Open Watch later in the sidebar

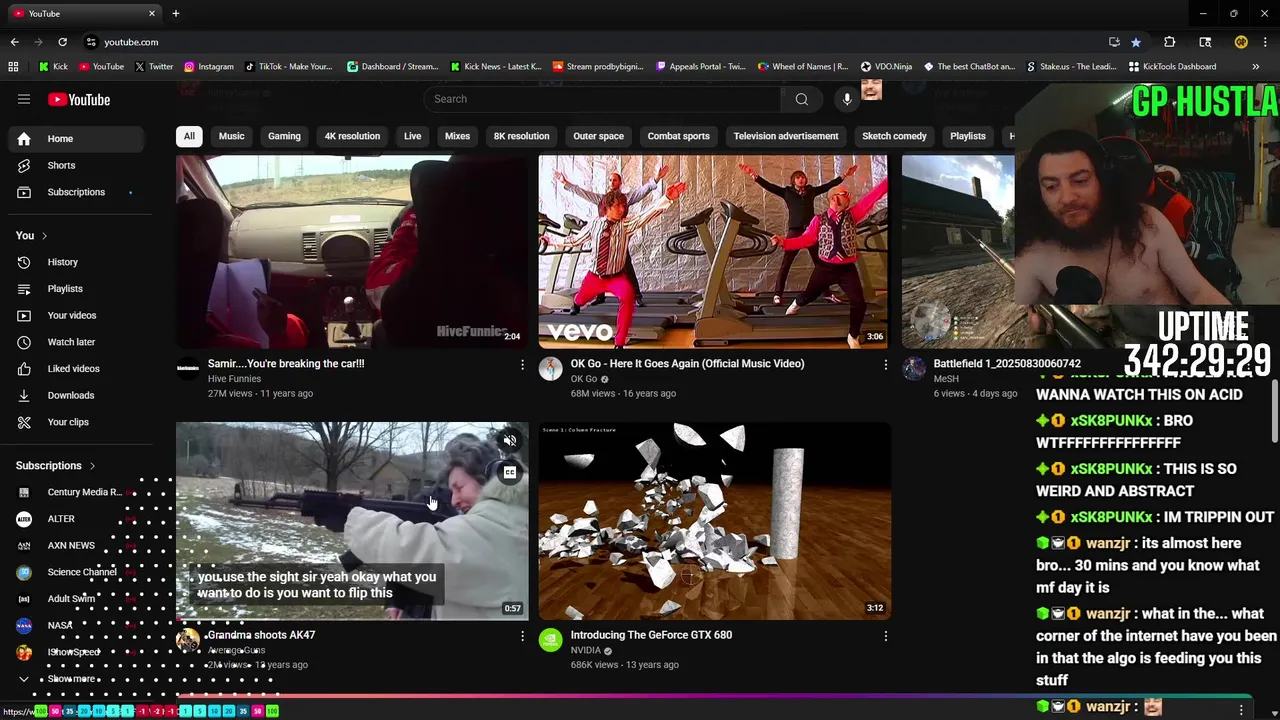click(x=76, y=342)
